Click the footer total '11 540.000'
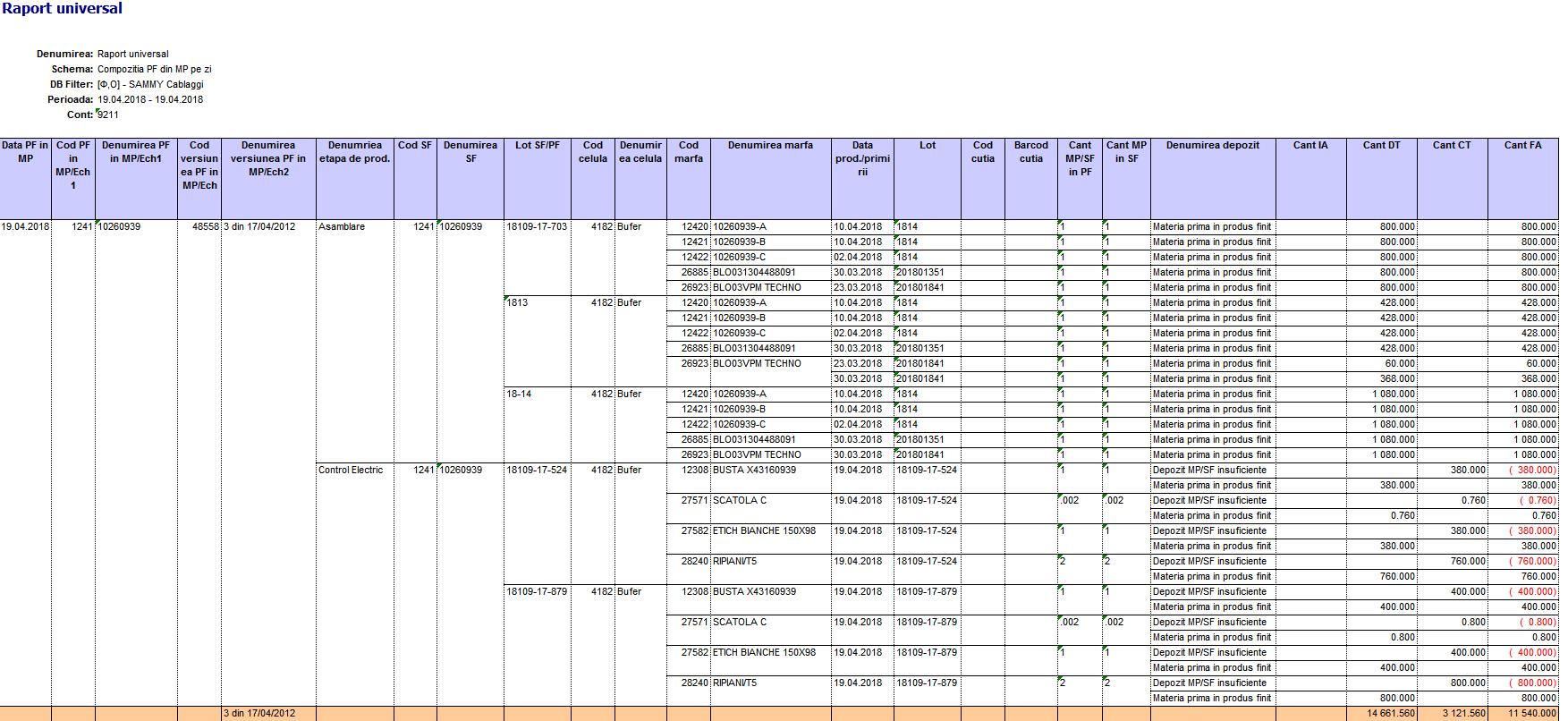 click(1532, 713)
